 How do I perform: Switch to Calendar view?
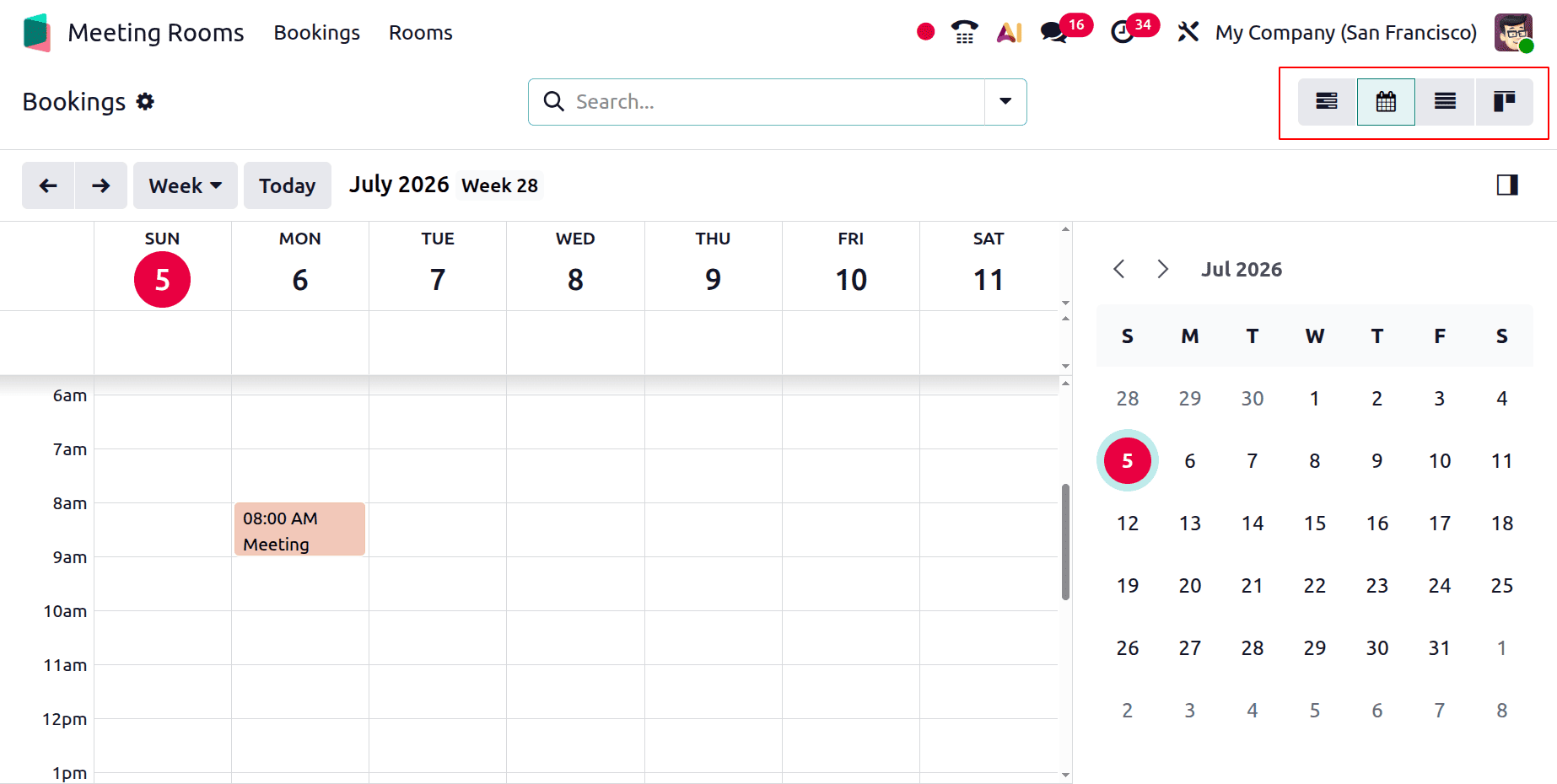coord(1386,102)
